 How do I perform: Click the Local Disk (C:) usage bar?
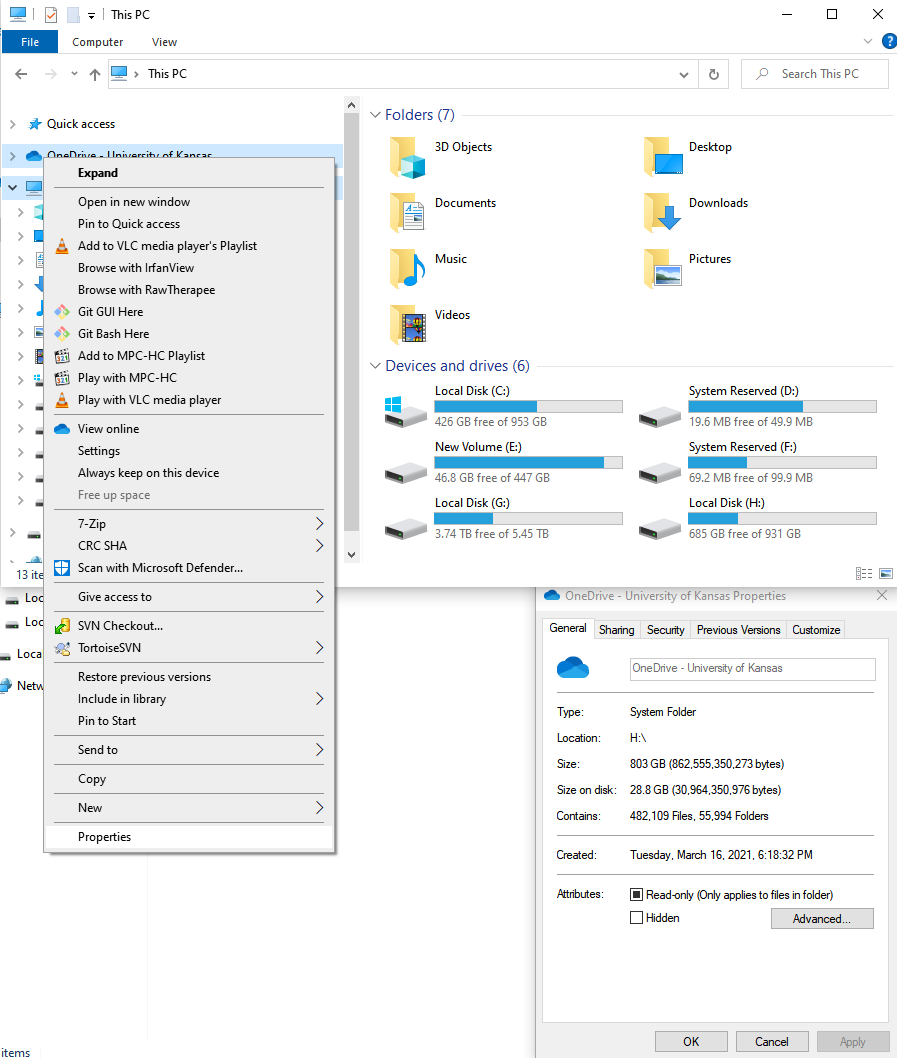point(528,406)
